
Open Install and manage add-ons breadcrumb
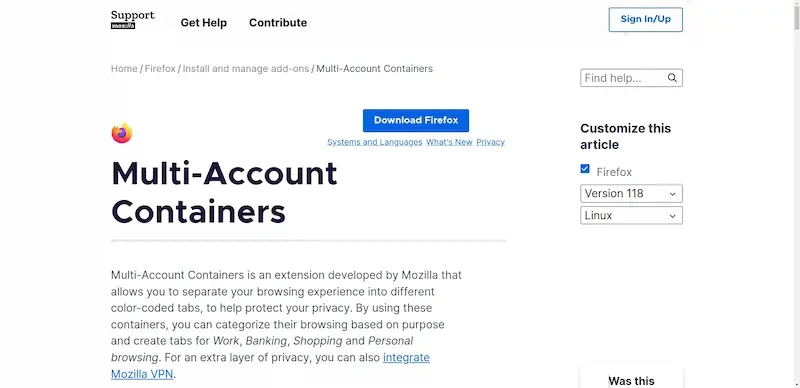(246, 68)
